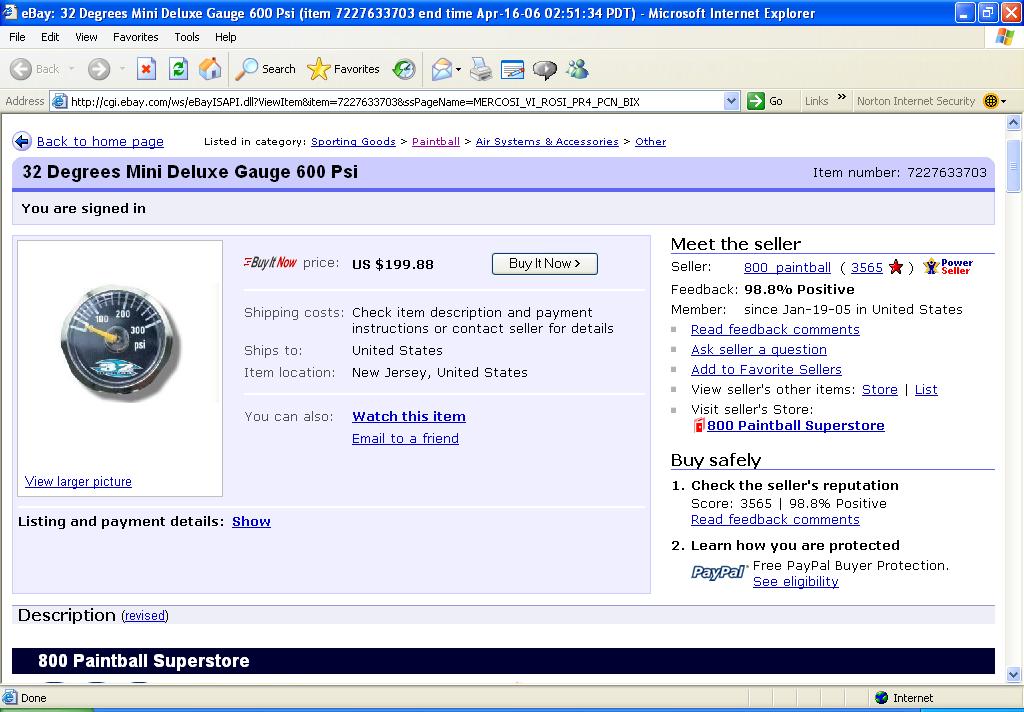This screenshot has width=1024, height=712.
Task: Refresh the page with the green arrows icon
Action: [178, 69]
